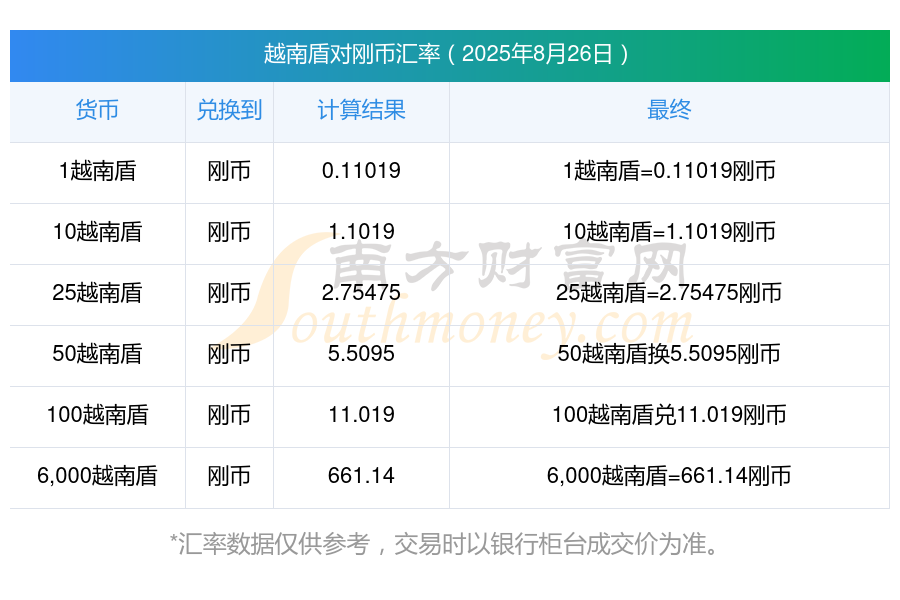This screenshot has width=900, height=600.
Task: Click the text 6,000越南盾=661.14刚币
Action: tap(669, 476)
